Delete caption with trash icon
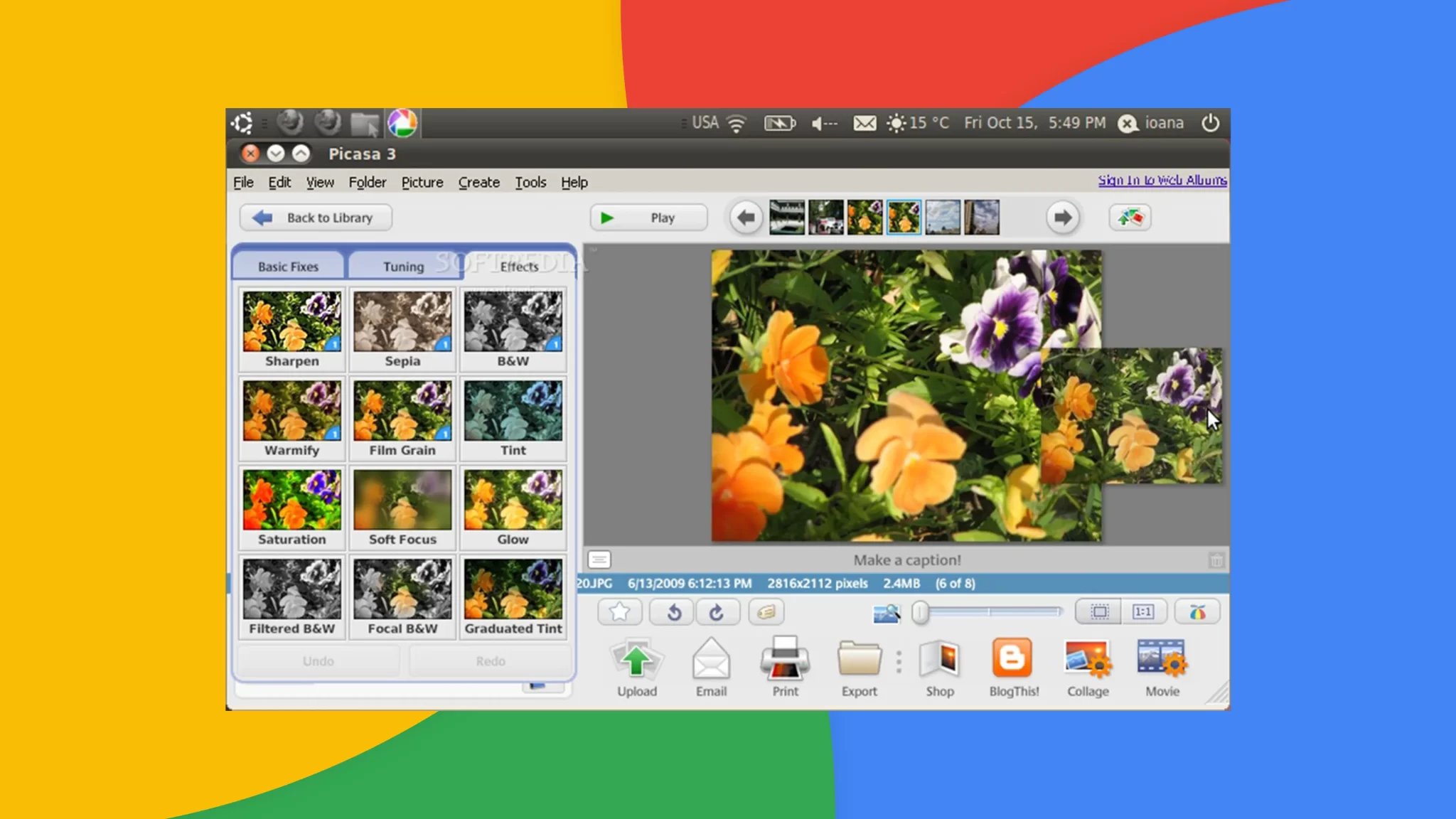The image size is (1456, 819). [1216, 560]
